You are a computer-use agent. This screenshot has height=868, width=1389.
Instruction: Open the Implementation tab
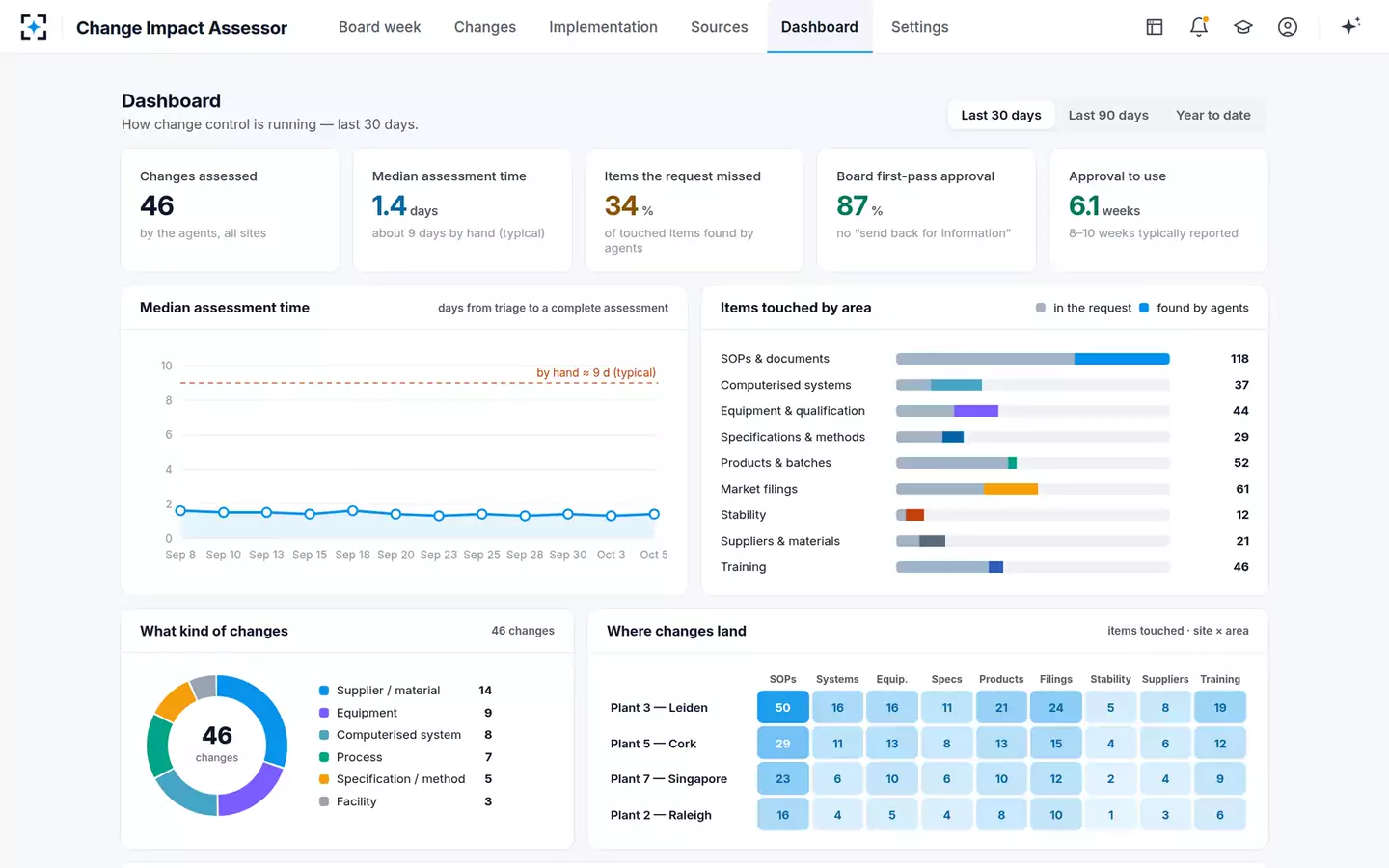coord(603,27)
